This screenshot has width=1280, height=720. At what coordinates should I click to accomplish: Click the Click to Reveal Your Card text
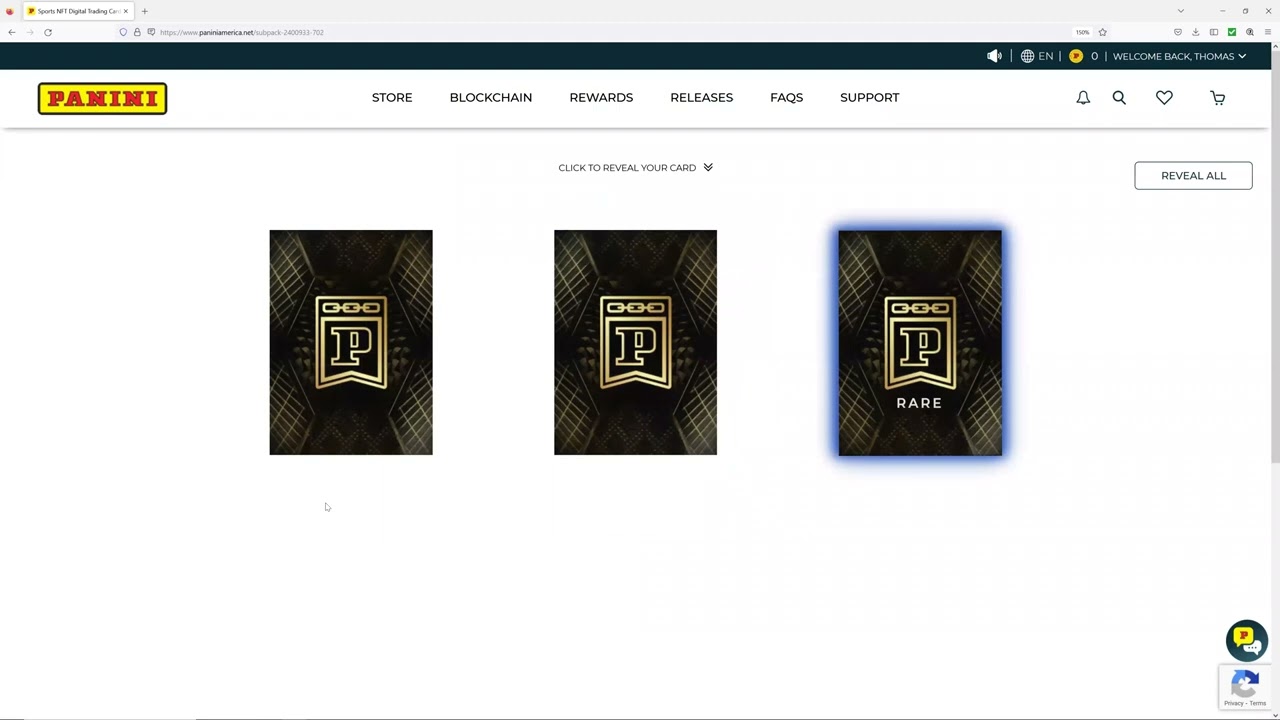(627, 167)
